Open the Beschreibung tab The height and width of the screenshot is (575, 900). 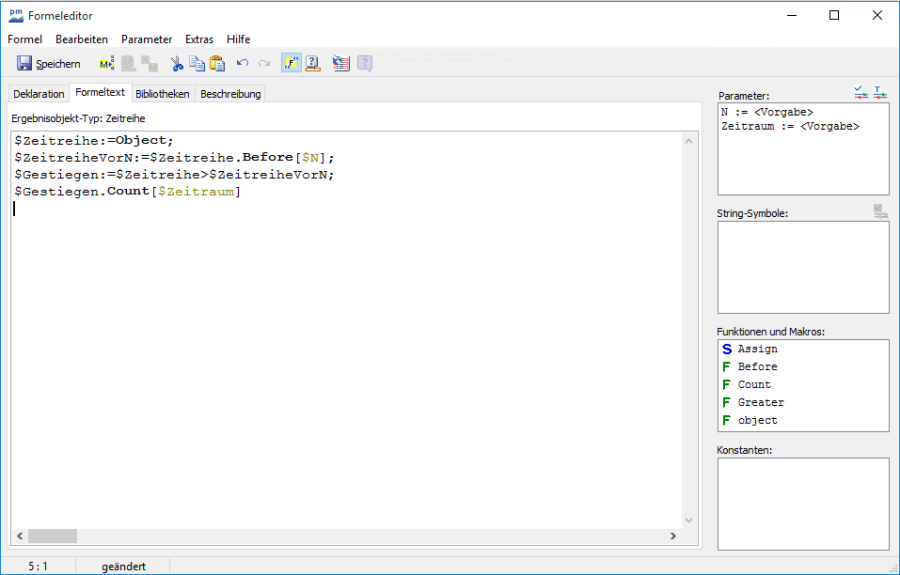tap(230, 94)
